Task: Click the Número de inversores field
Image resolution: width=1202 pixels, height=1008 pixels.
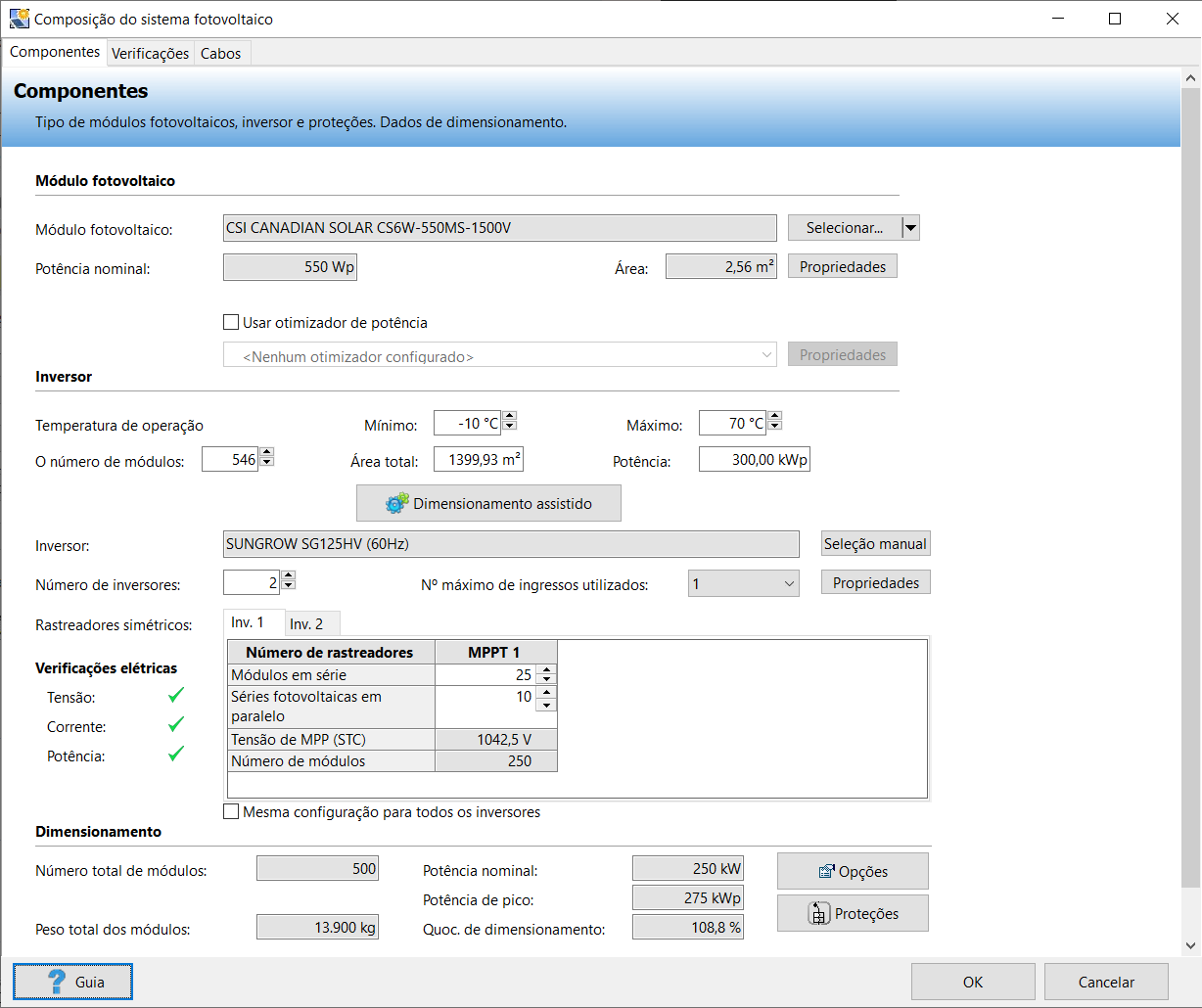Action: [252, 583]
